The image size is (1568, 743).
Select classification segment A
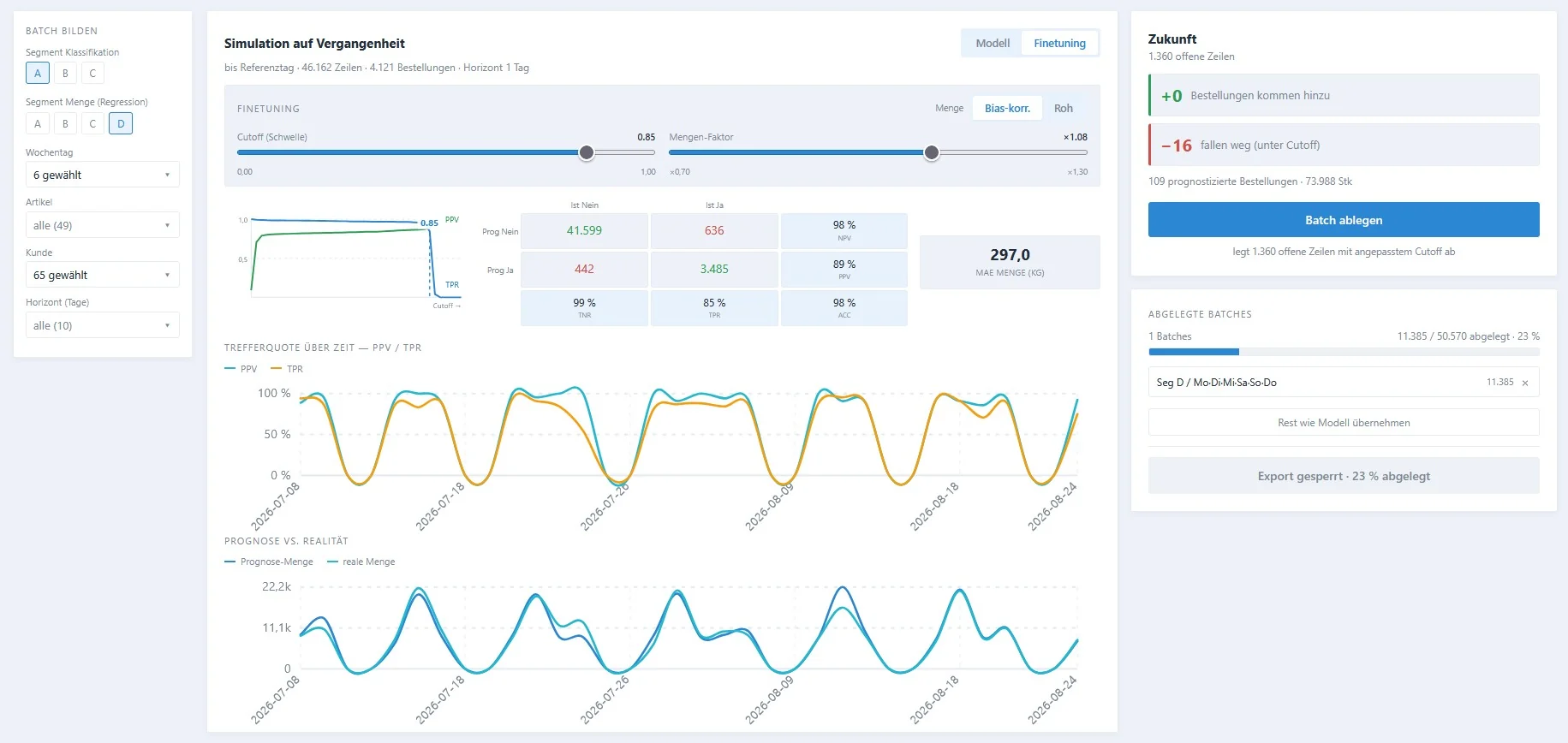37,74
